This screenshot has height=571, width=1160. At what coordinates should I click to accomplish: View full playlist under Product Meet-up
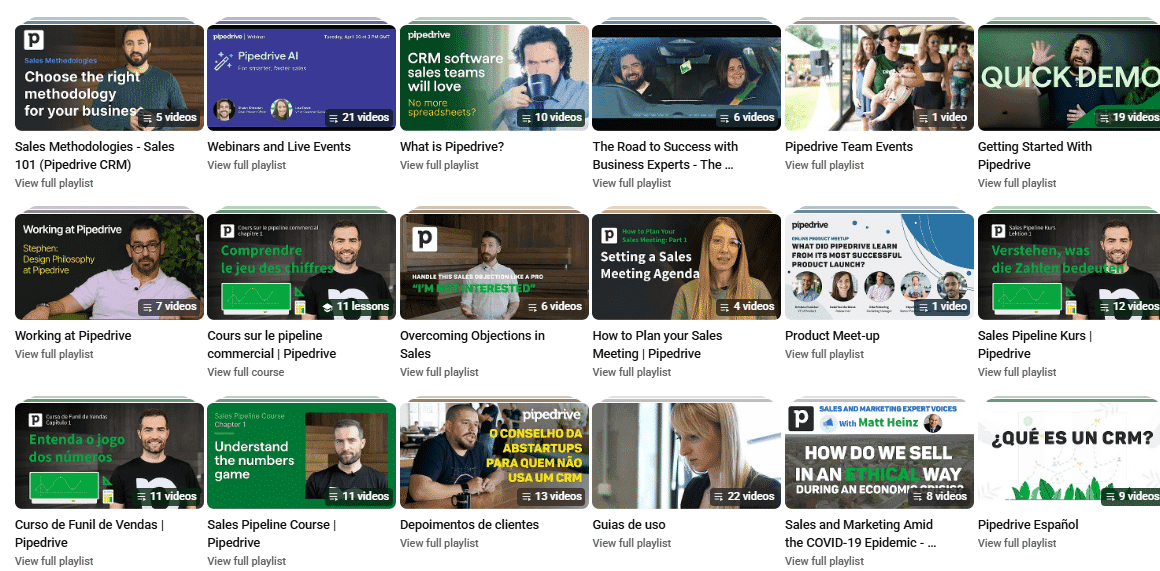(x=824, y=354)
